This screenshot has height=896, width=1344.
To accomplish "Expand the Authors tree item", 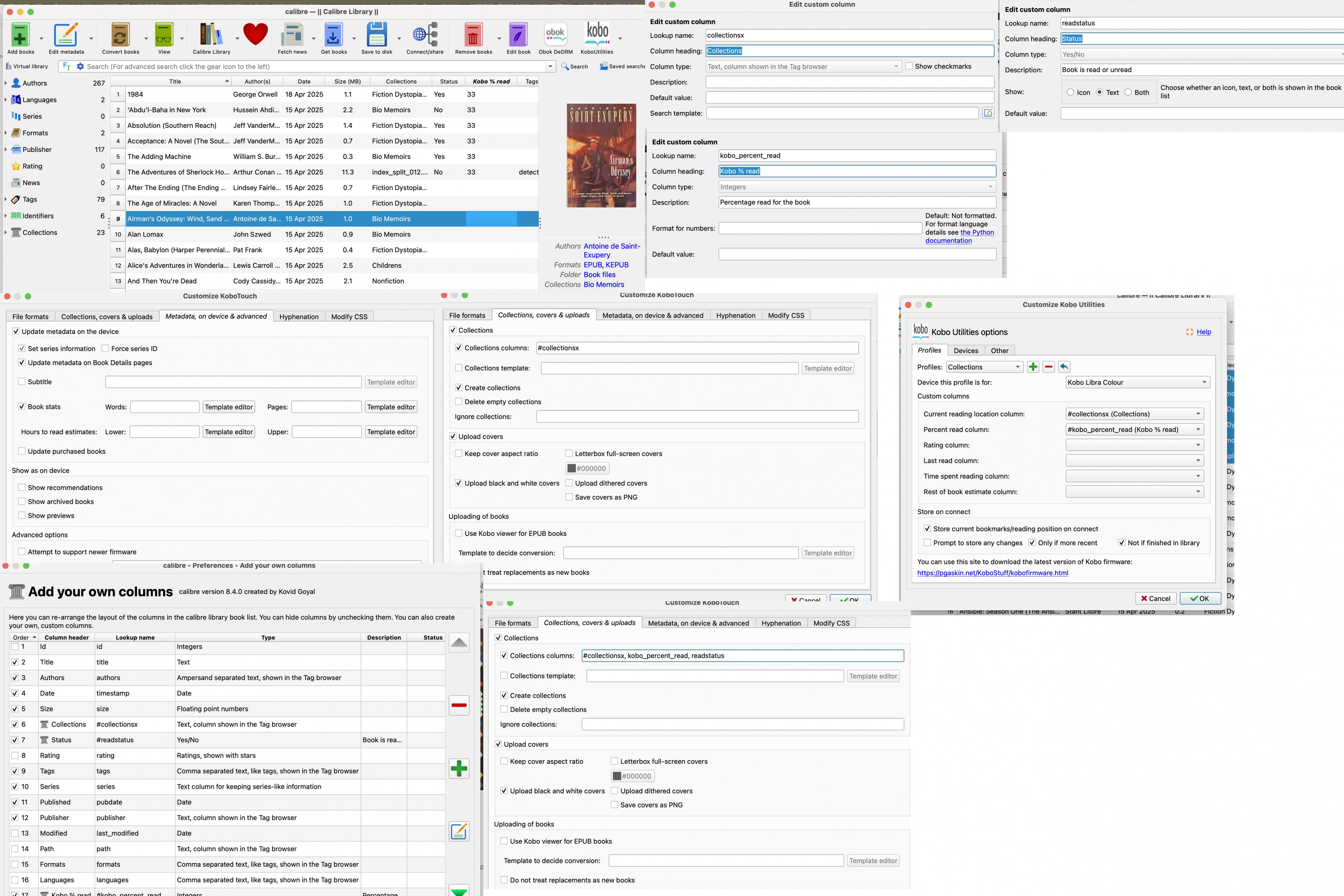I will coord(6,83).
